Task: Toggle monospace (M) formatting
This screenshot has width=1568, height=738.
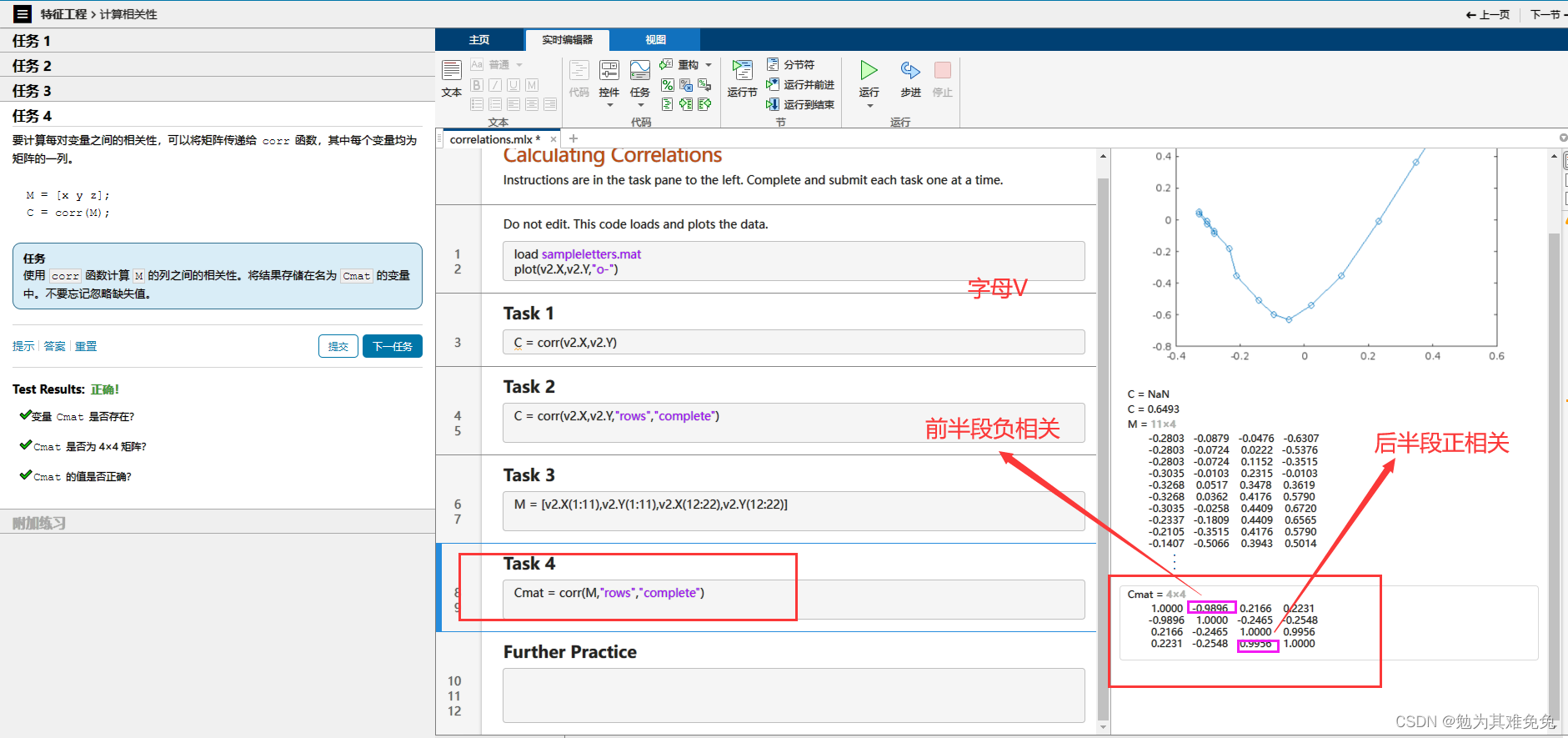Action: (x=532, y=85)
